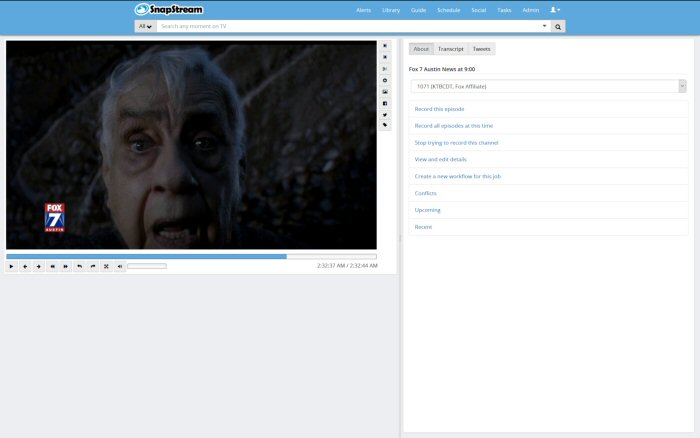700x438 pixels.
Task: Mute audio with the speaker icon
Action: coord(120,267)
